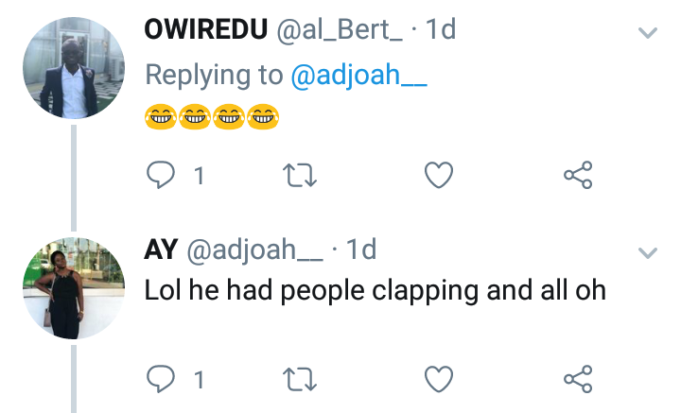Share OWIREDU's tweet
The height and width of the screenshot is (413, 681).
click(578, 176)
